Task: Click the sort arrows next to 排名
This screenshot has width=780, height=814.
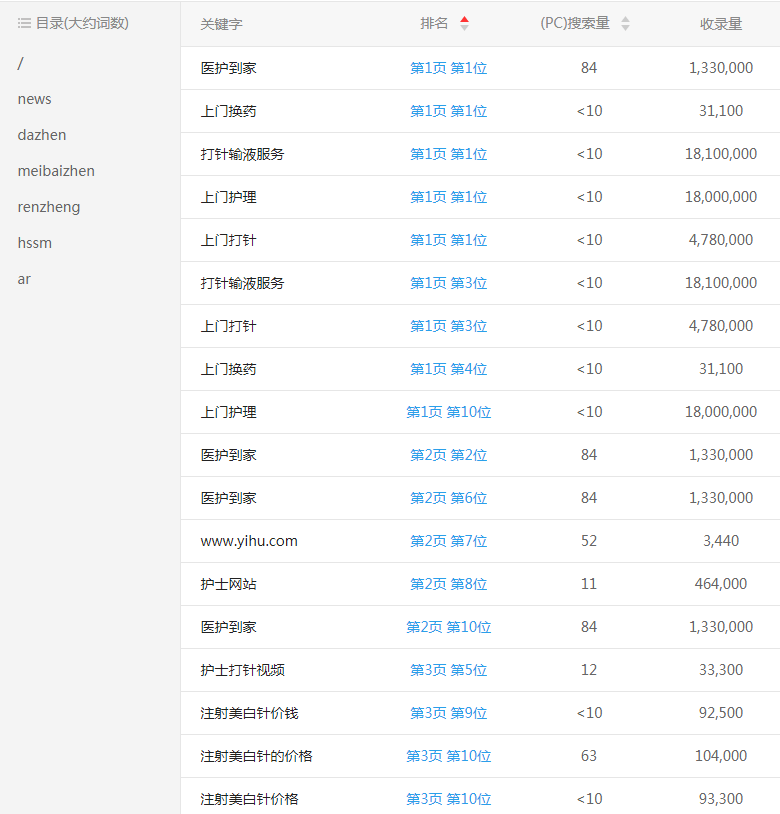Action: tap(464, 23)
